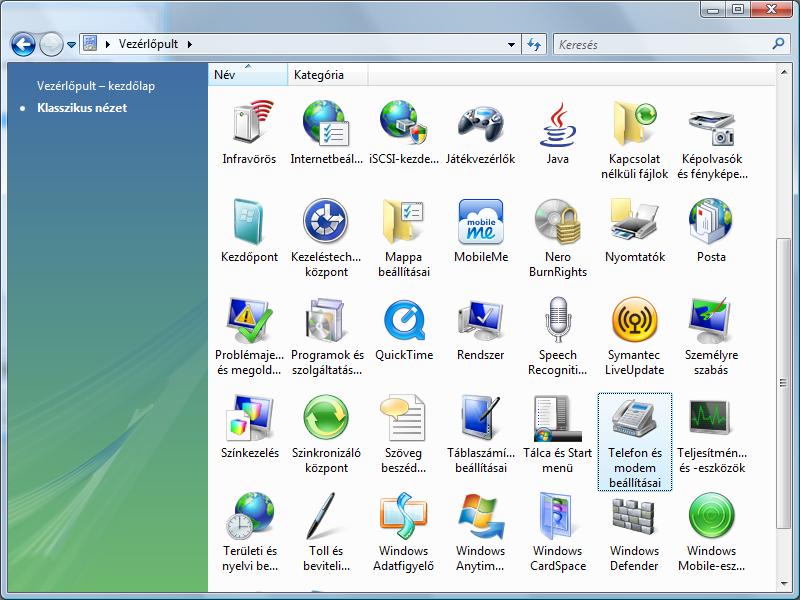Expand the recent pages dropdown beside Forward
This screenshot has height=600, width=800.
click(x=71, y=45)
